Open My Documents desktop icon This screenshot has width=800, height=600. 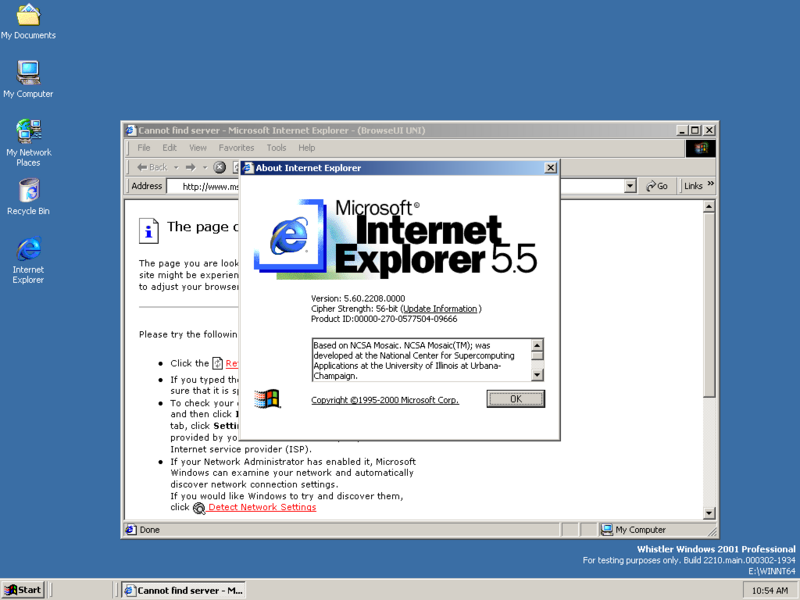pyautogui.click(x=28, y=20)
